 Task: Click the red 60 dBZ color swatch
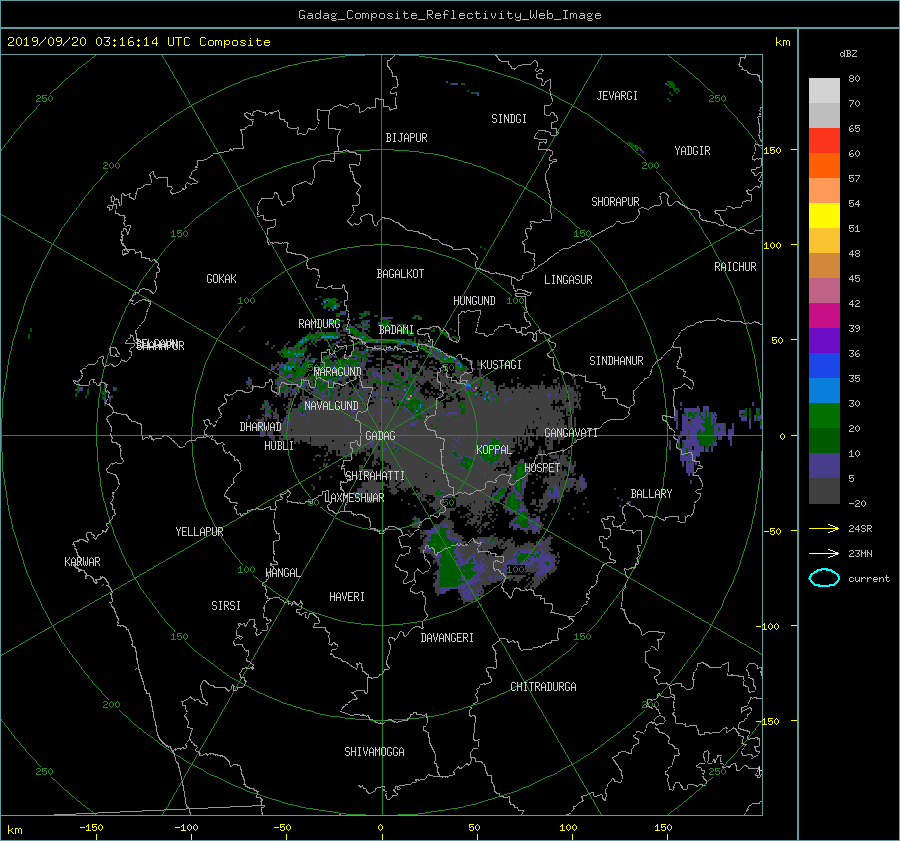pos(824,141)
